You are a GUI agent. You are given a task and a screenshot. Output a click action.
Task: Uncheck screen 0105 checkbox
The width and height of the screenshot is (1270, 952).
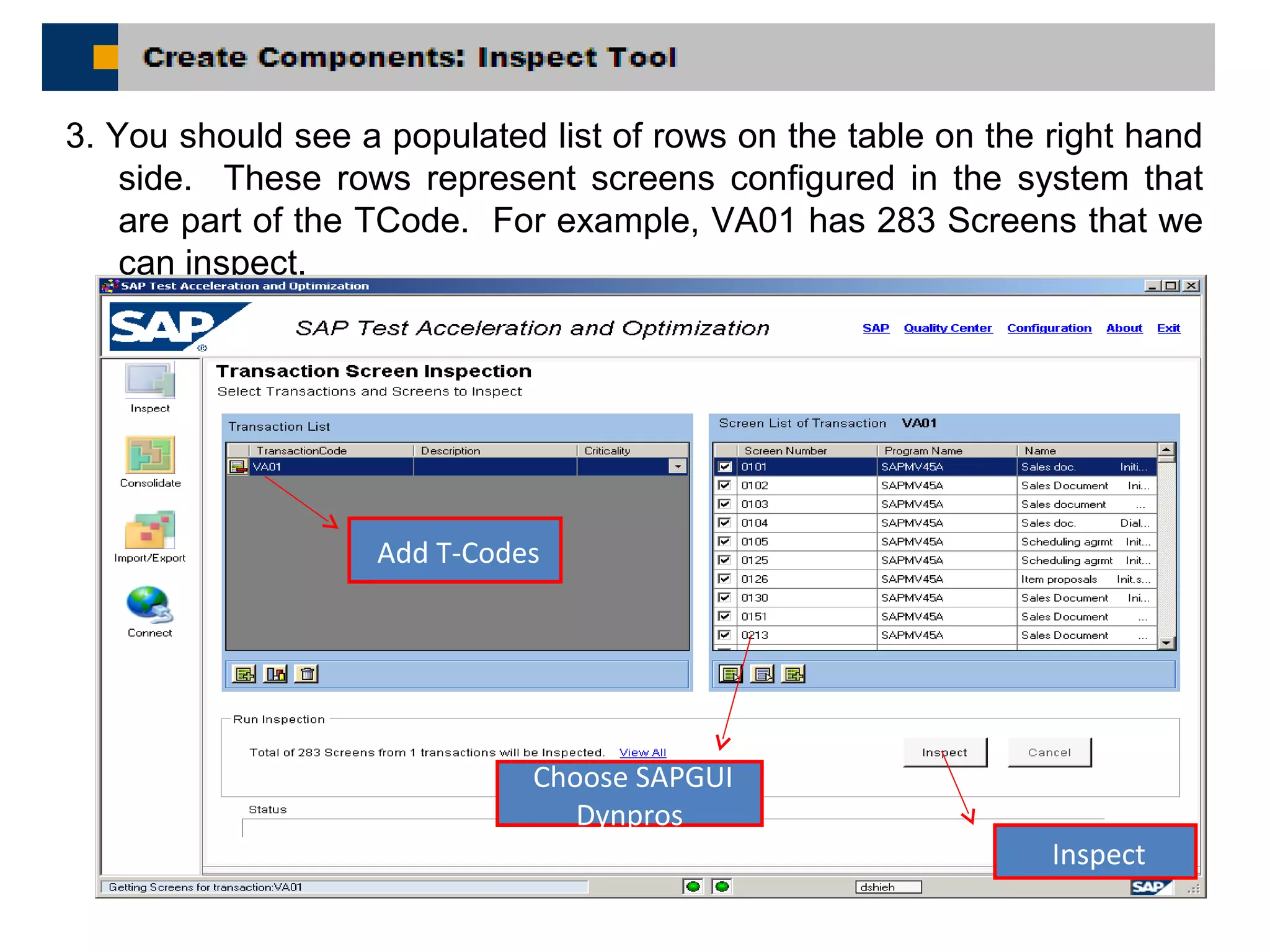pyautogui.click(x=725, y=541)
